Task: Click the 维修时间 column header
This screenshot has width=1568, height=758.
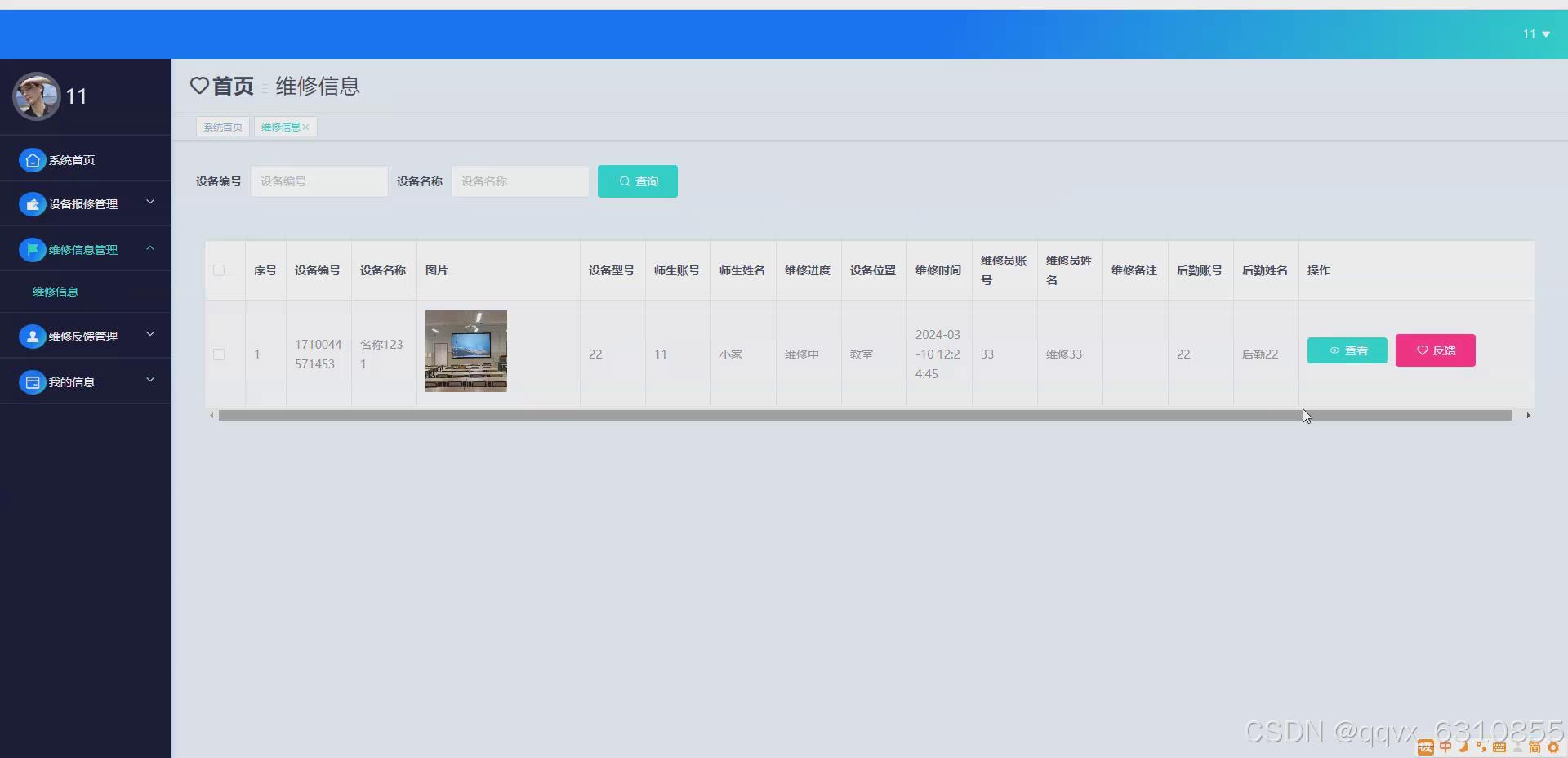Action: tap(938, 270)
